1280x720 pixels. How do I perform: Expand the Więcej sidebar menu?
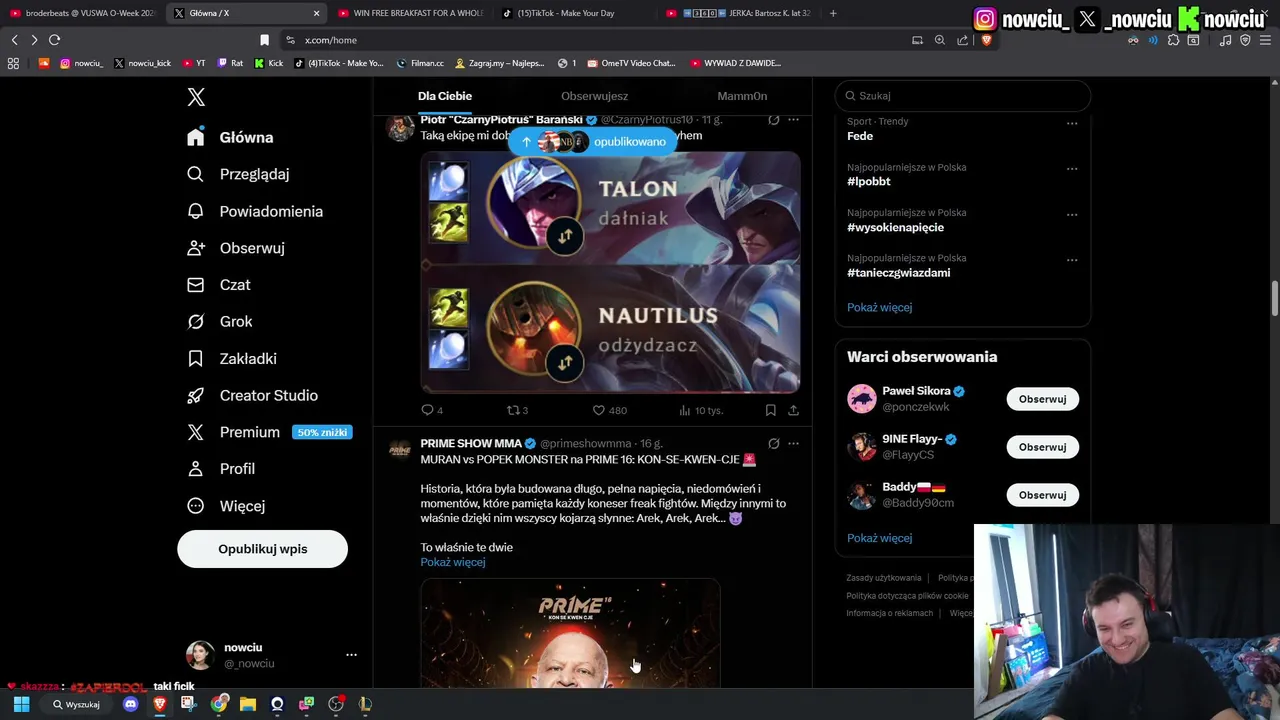pos(226,506)
